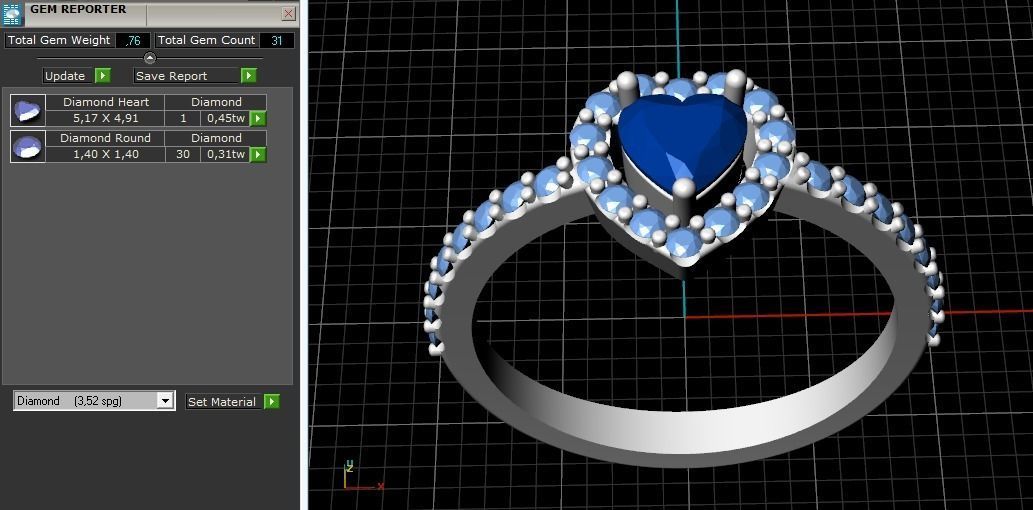Collapse panel using round arrow handle
This screenshot has width=1033, height=510.
point(150,58)
